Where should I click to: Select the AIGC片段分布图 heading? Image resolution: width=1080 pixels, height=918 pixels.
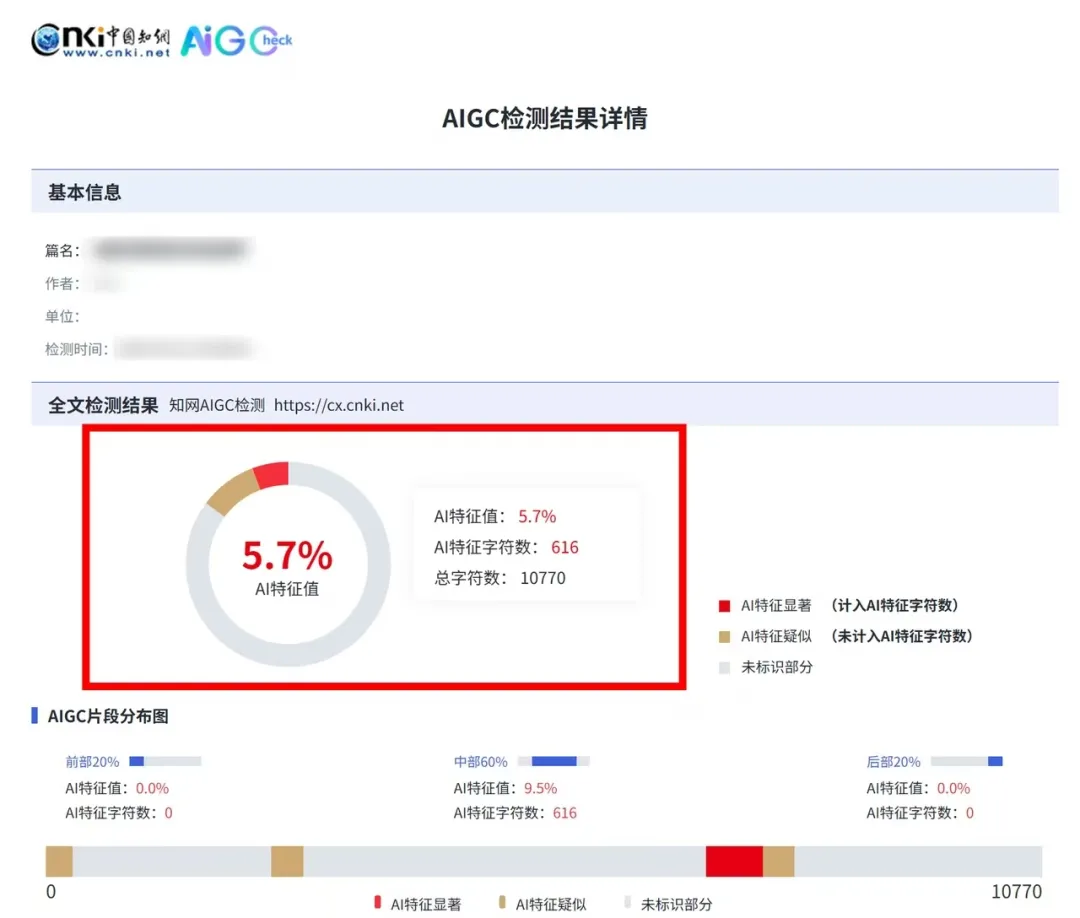(x=108, y=716)
